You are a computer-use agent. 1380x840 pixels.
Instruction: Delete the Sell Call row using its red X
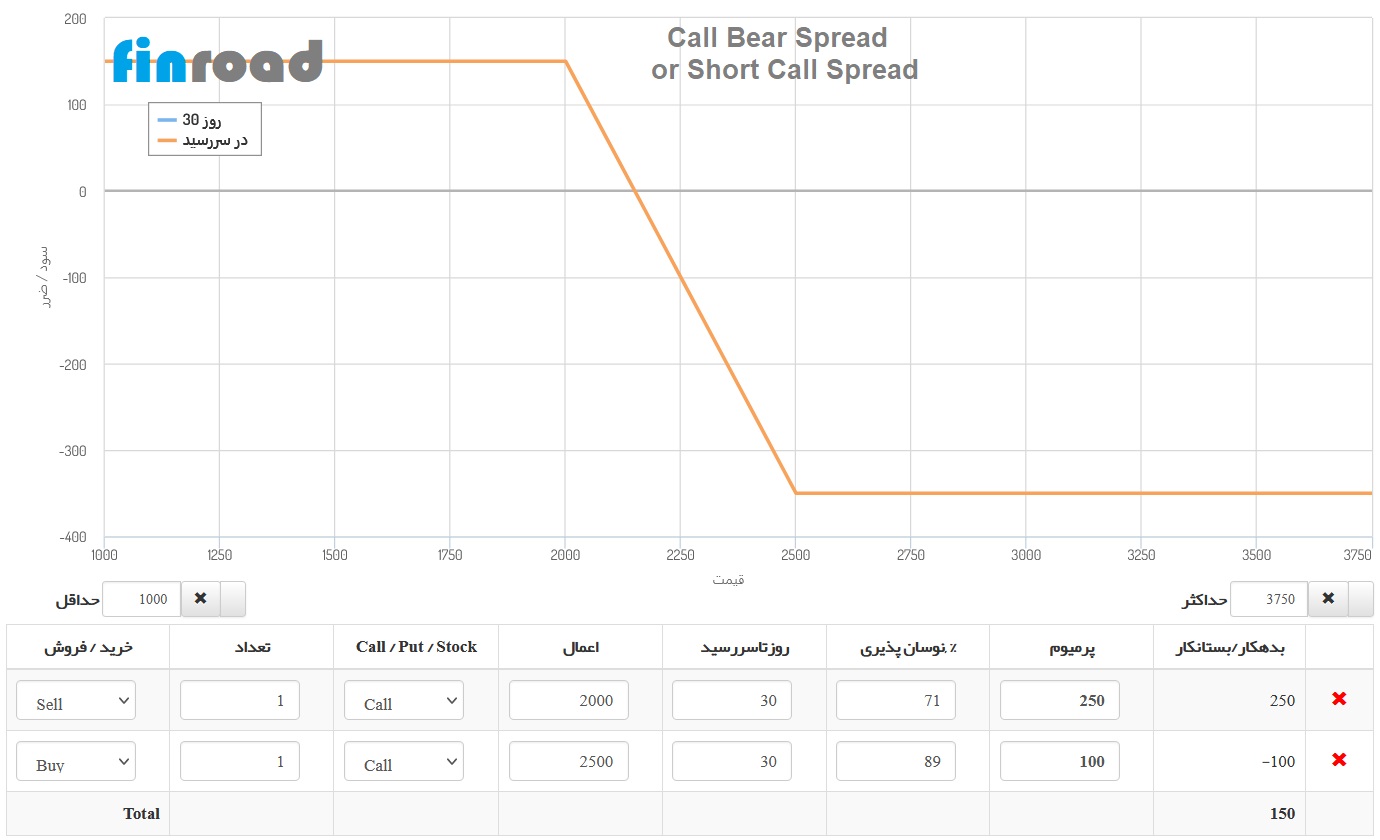1339,700
